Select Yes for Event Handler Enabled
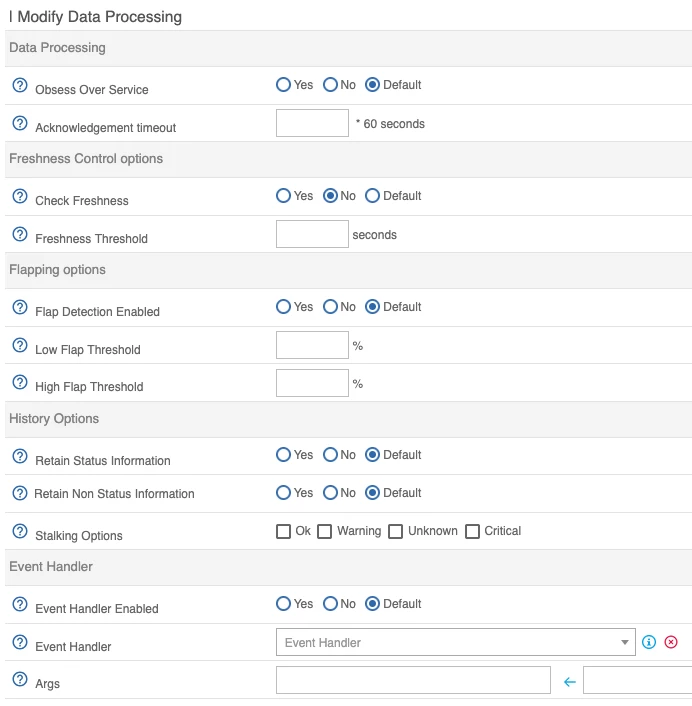Viewport: 692px width, 706px height. (283, 604)
